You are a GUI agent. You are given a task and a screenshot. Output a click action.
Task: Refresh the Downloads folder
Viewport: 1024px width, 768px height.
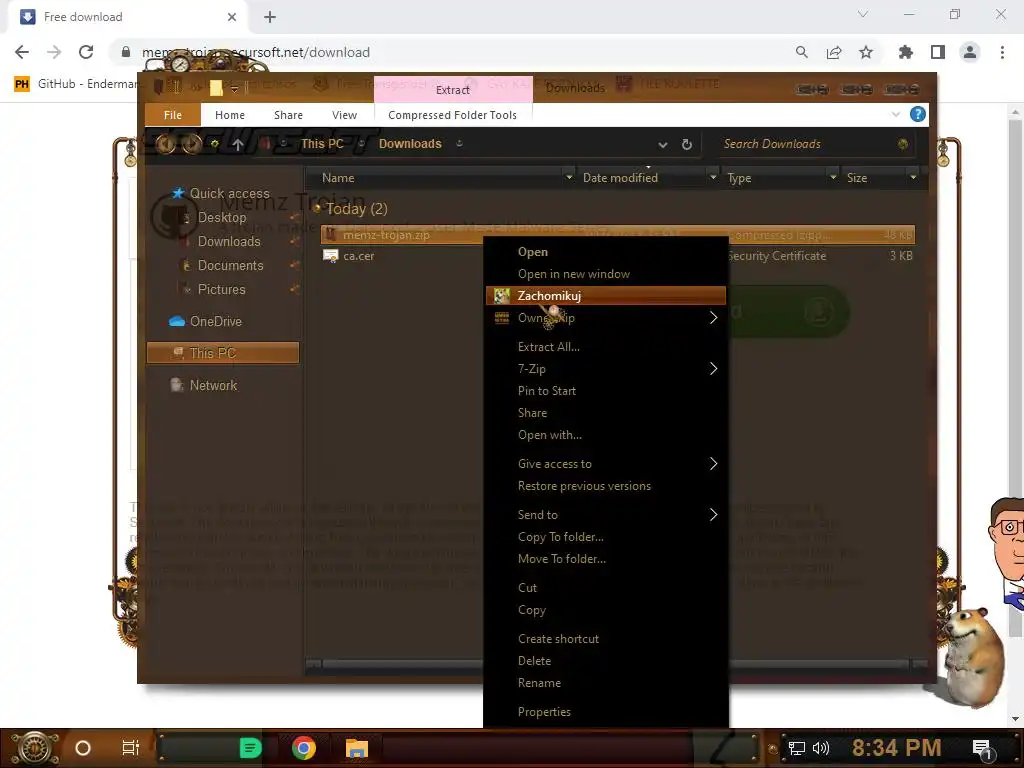[x=686, y=144]
